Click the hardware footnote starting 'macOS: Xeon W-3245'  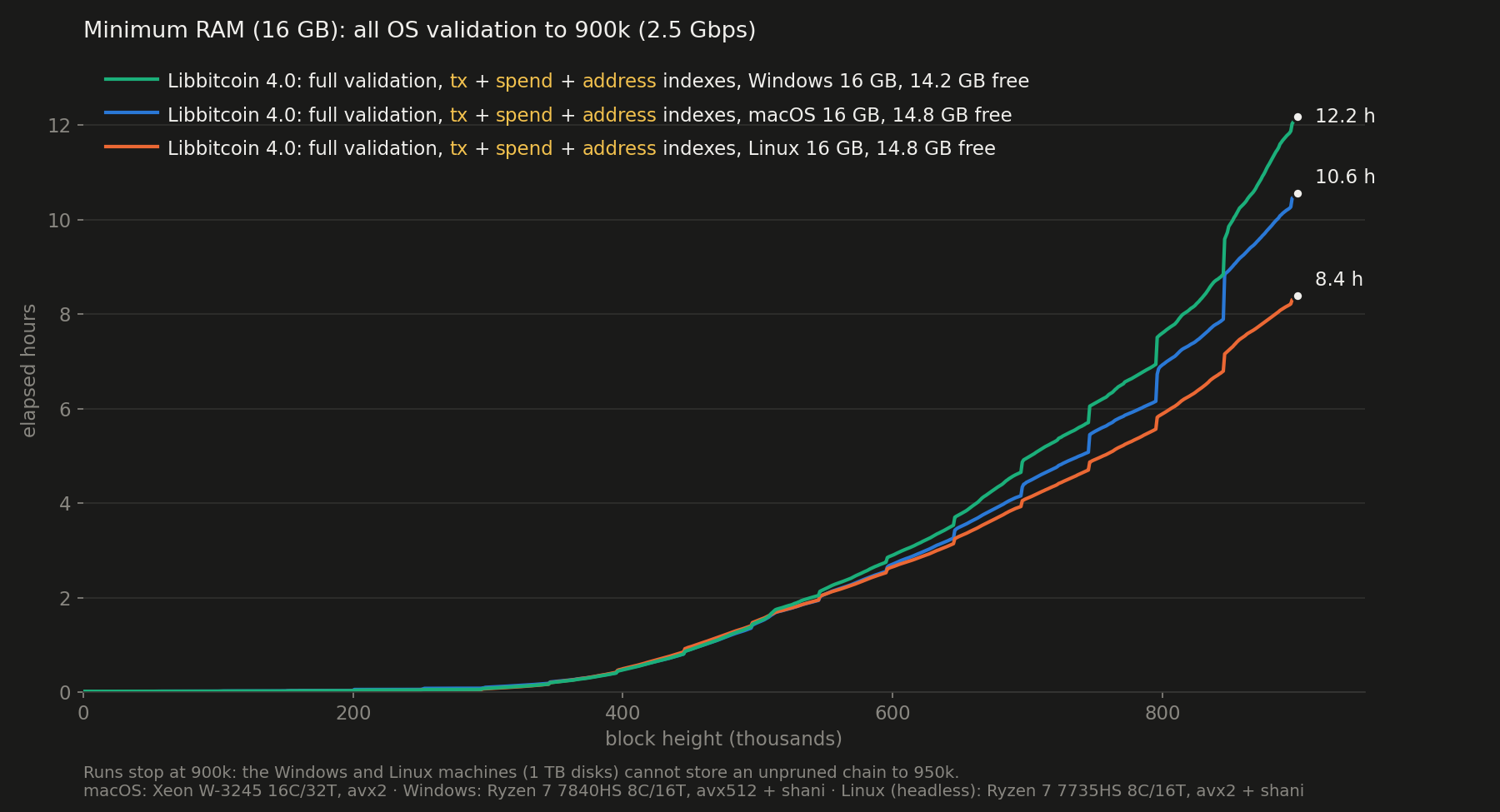coord(693,791)
